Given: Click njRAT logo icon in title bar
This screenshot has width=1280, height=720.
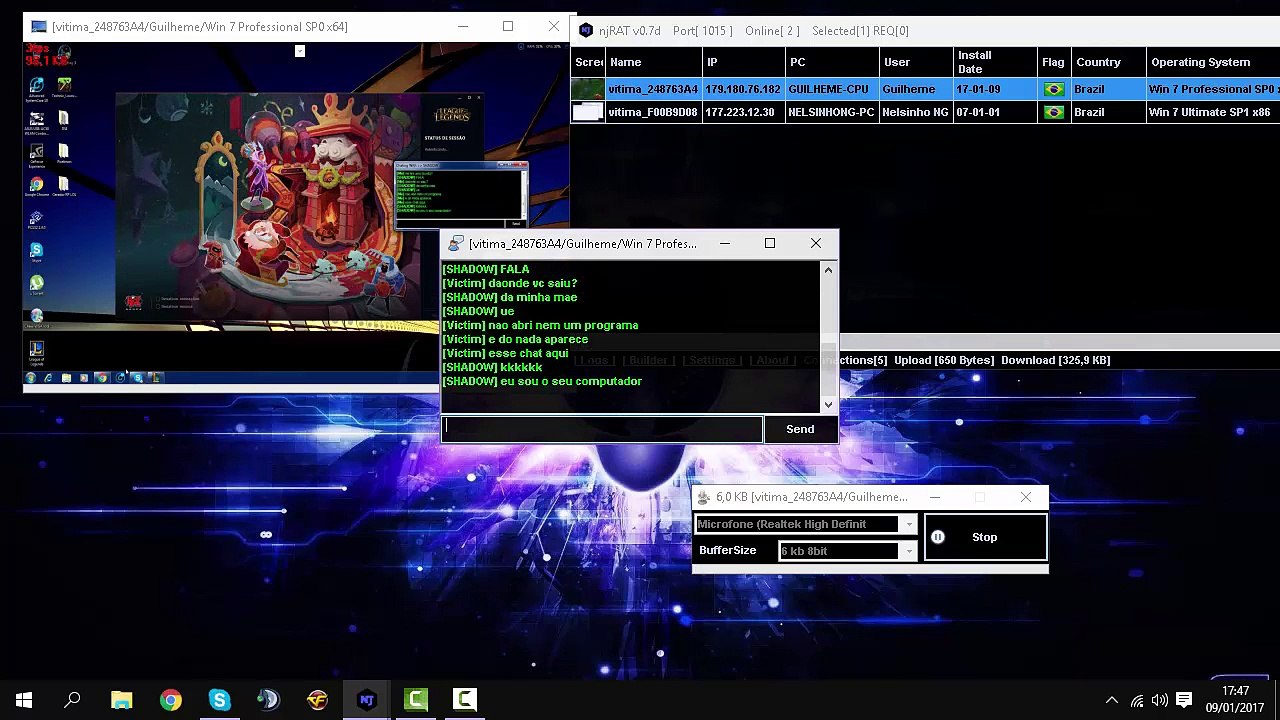Looking at the screenshot, I should (x=586, y=31).
